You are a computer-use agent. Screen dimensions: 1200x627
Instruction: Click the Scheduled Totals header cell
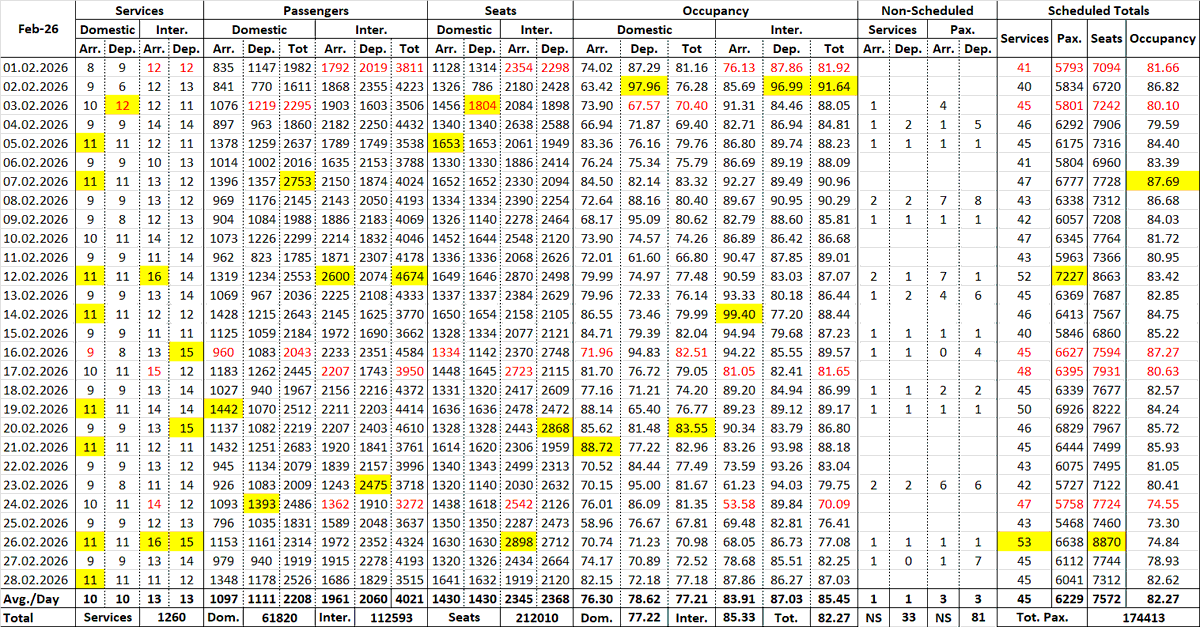(1096, 10)
